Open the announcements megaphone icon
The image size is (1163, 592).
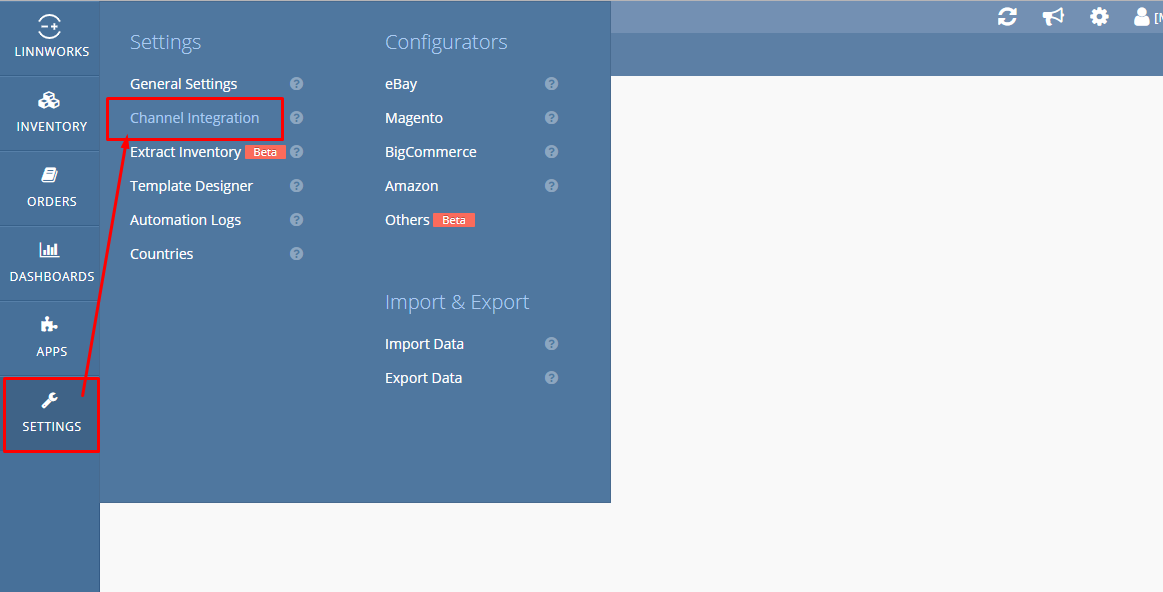[x=1053, y=16]
